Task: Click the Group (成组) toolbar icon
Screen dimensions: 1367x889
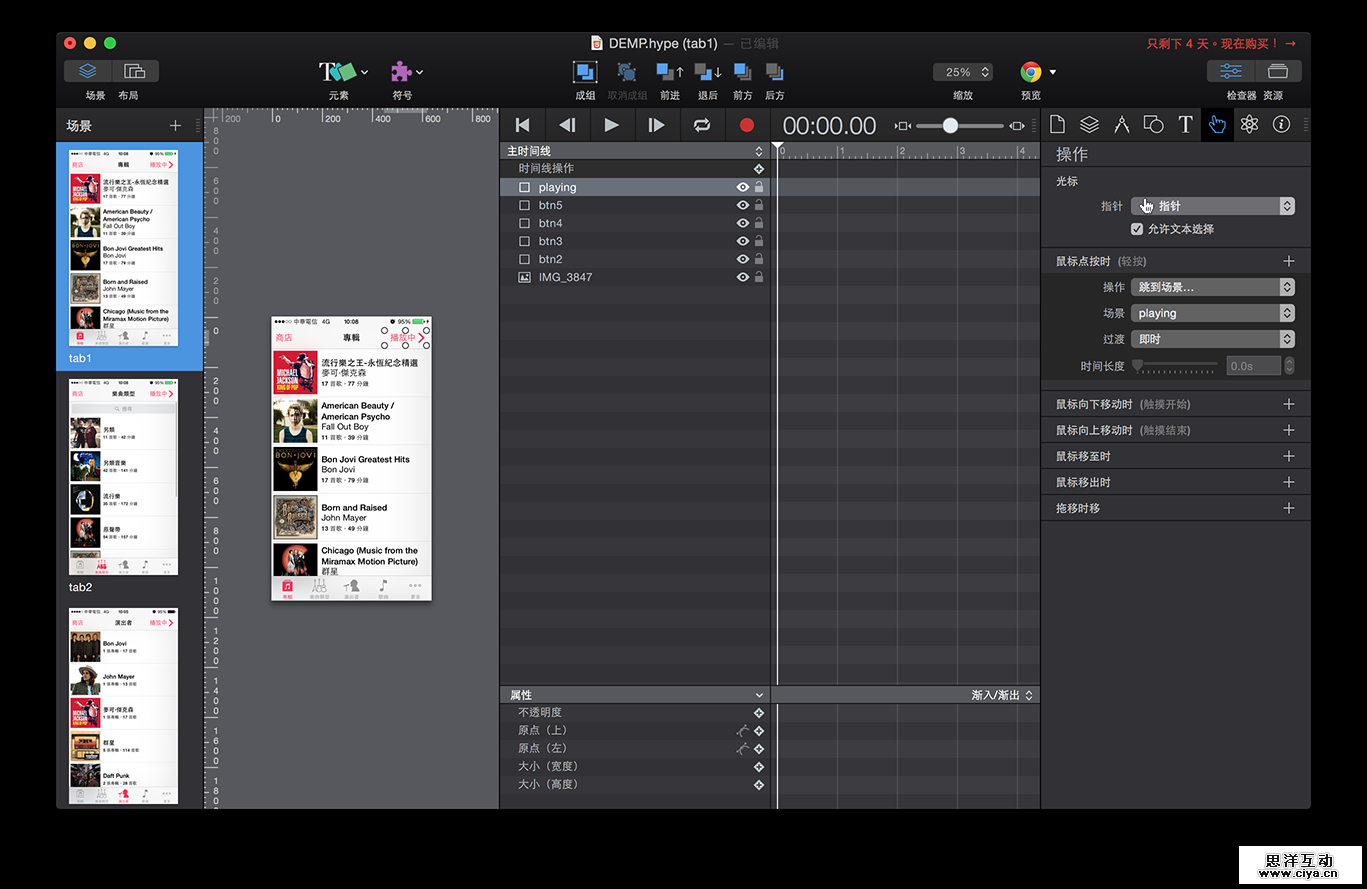Action: 585,72
